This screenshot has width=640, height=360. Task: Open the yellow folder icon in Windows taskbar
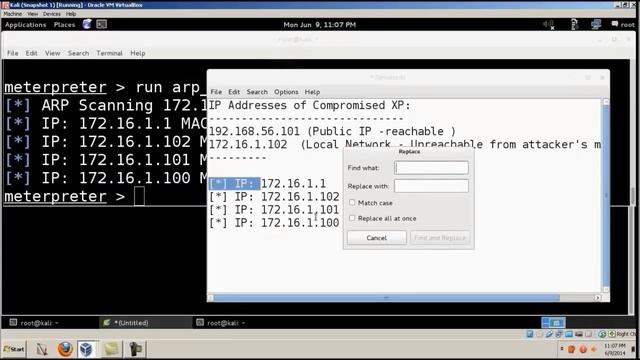click(x=111, y=349)
